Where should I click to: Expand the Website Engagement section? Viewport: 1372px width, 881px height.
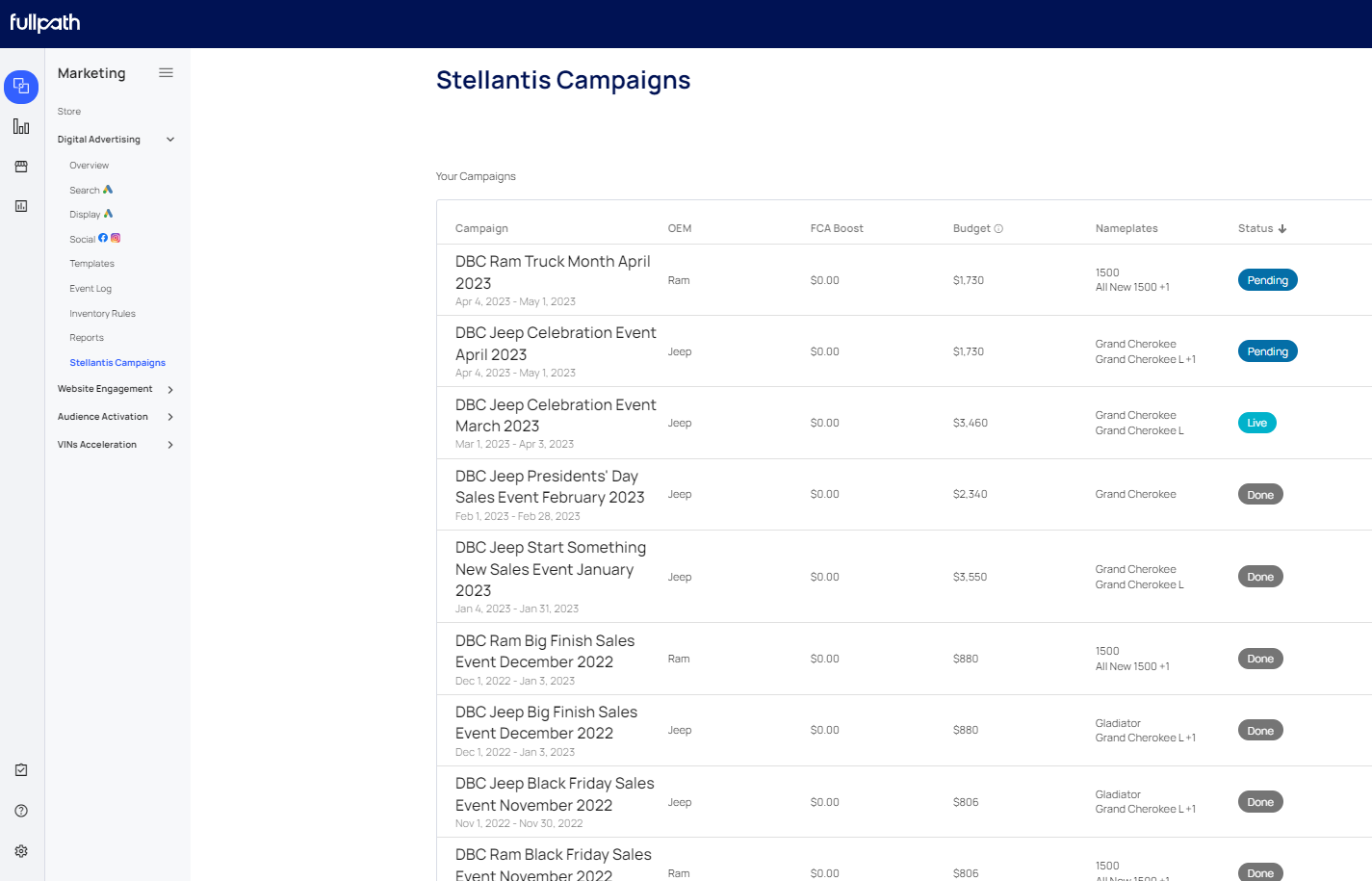[x=171, y=389]
